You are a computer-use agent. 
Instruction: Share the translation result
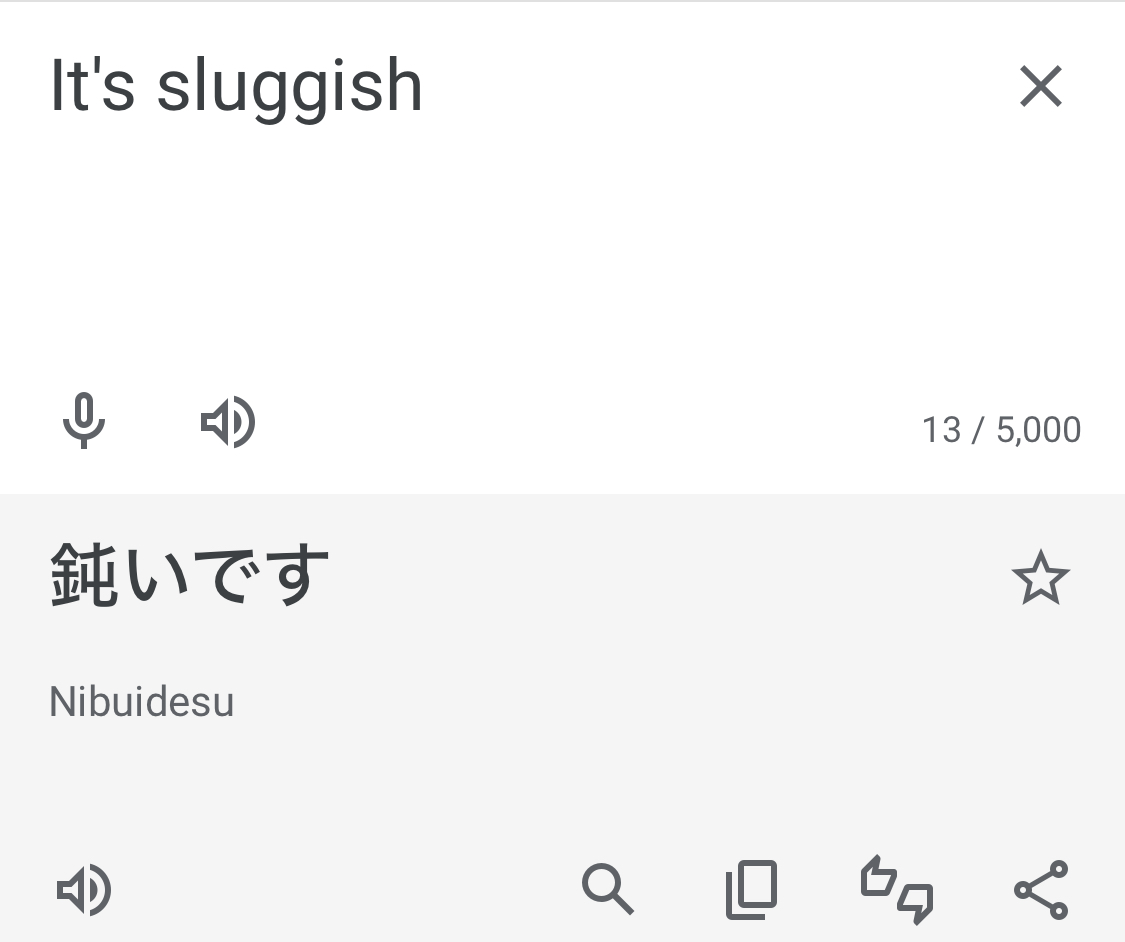click(x=1041, y=889)
